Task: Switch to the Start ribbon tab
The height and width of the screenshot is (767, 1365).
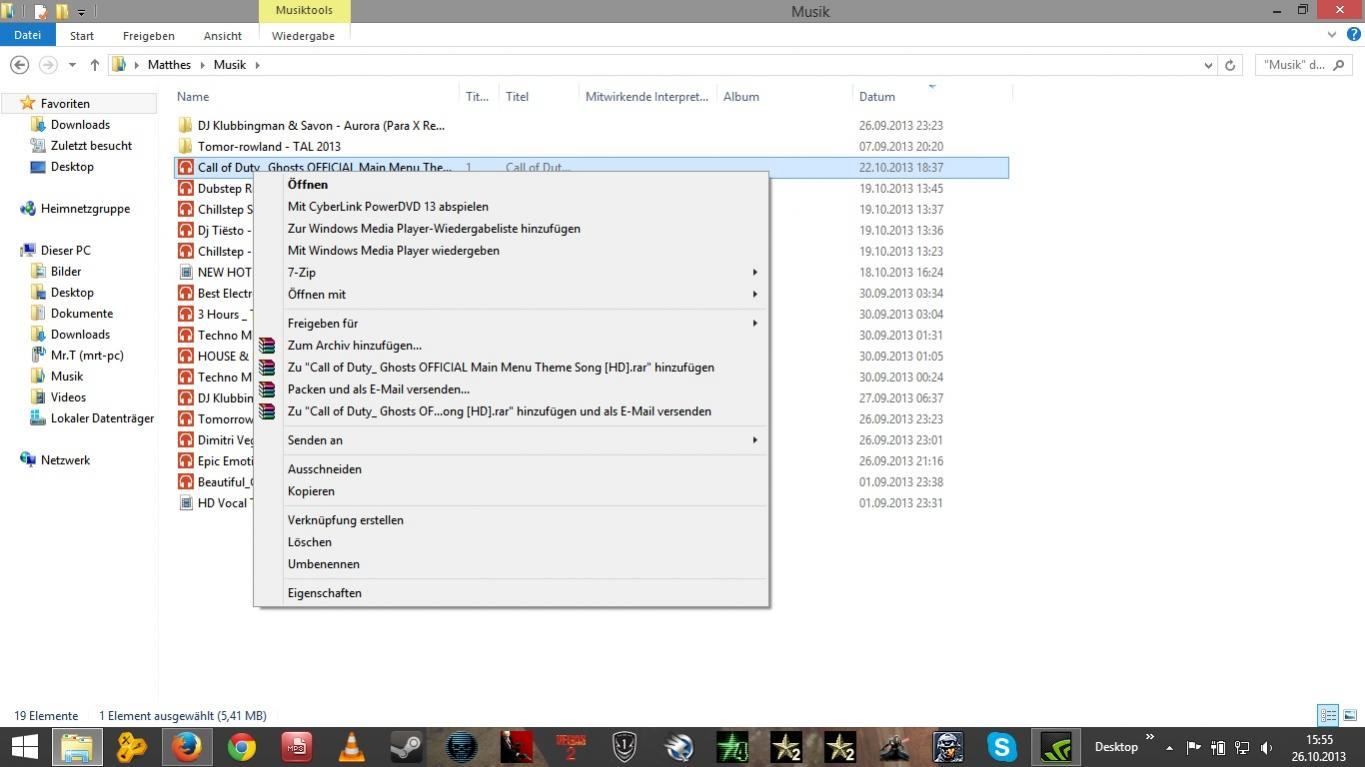Action: (82, 35)
